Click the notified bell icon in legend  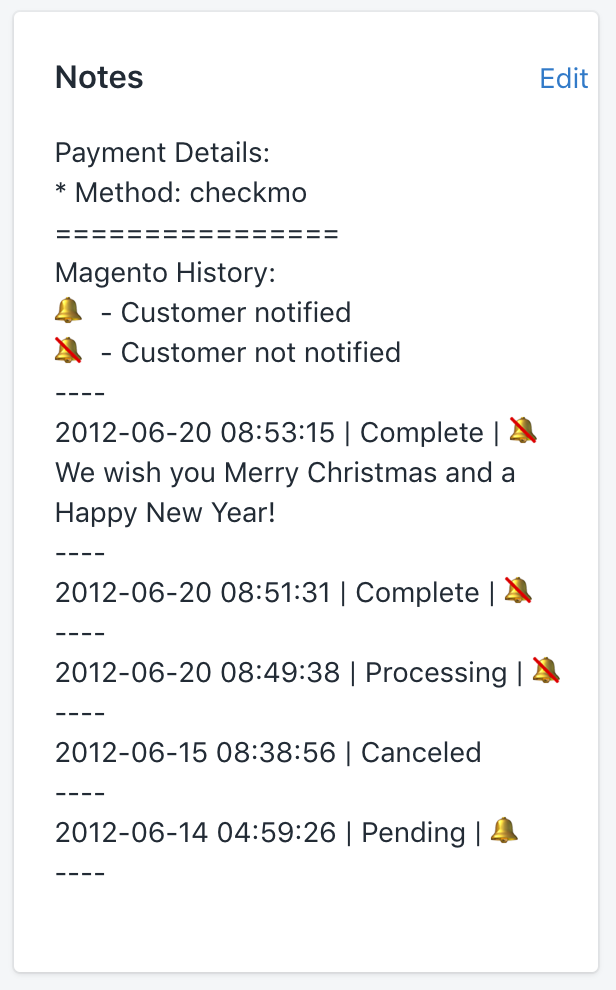coord(66,312)
